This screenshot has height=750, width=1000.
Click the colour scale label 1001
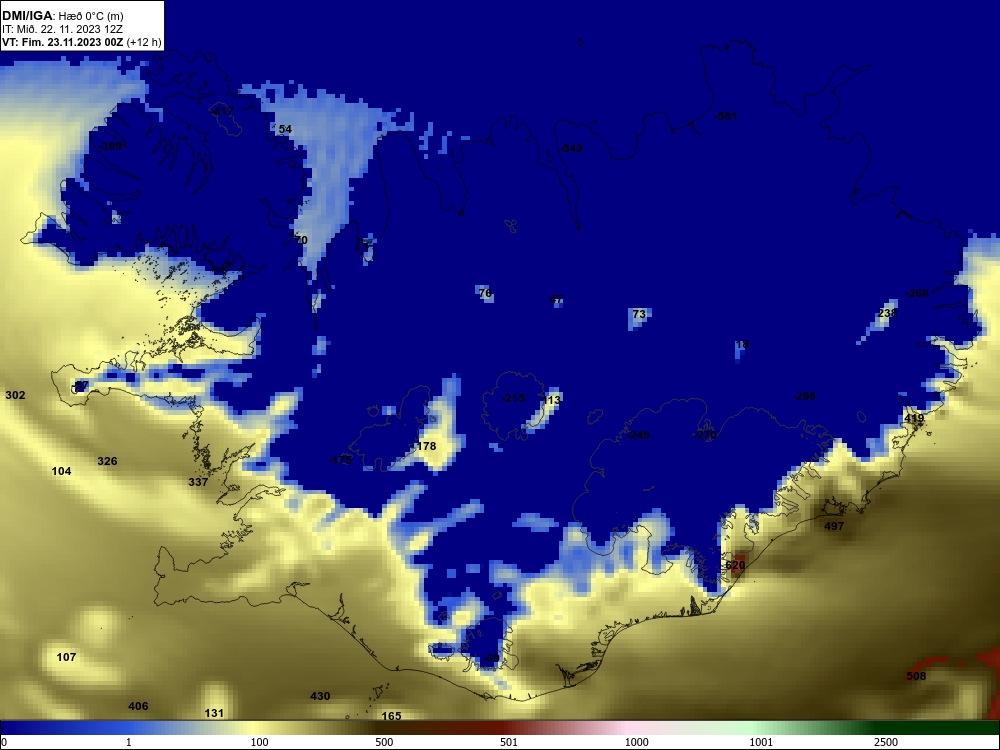pos(761,742)
